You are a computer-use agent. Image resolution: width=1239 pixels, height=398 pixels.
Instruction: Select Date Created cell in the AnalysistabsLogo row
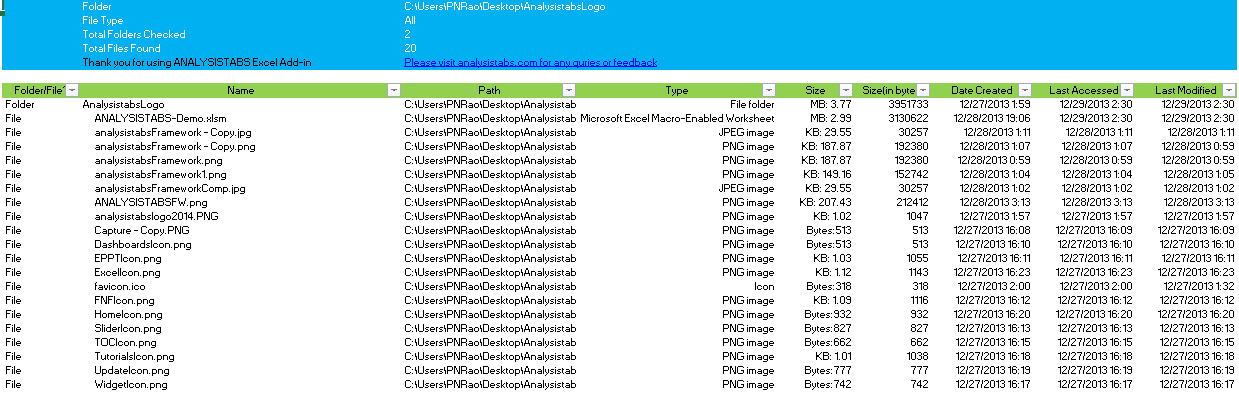pos(995,104)
